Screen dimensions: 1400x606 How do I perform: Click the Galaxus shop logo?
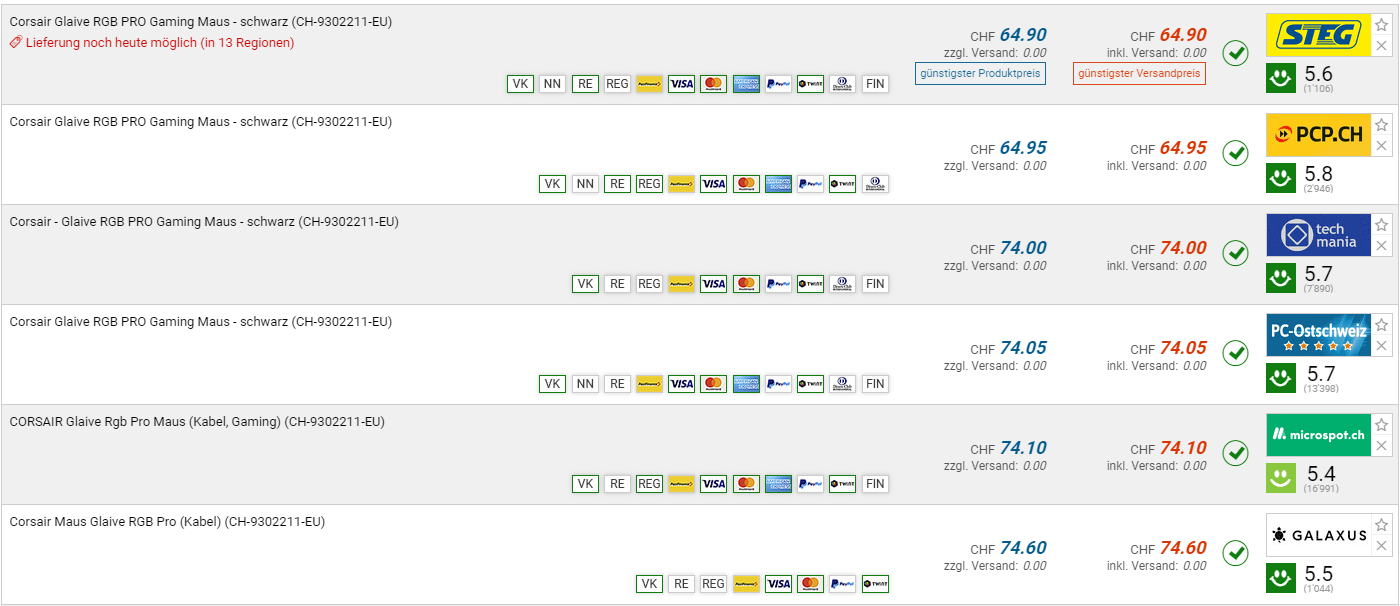(x=1317, y=535)
